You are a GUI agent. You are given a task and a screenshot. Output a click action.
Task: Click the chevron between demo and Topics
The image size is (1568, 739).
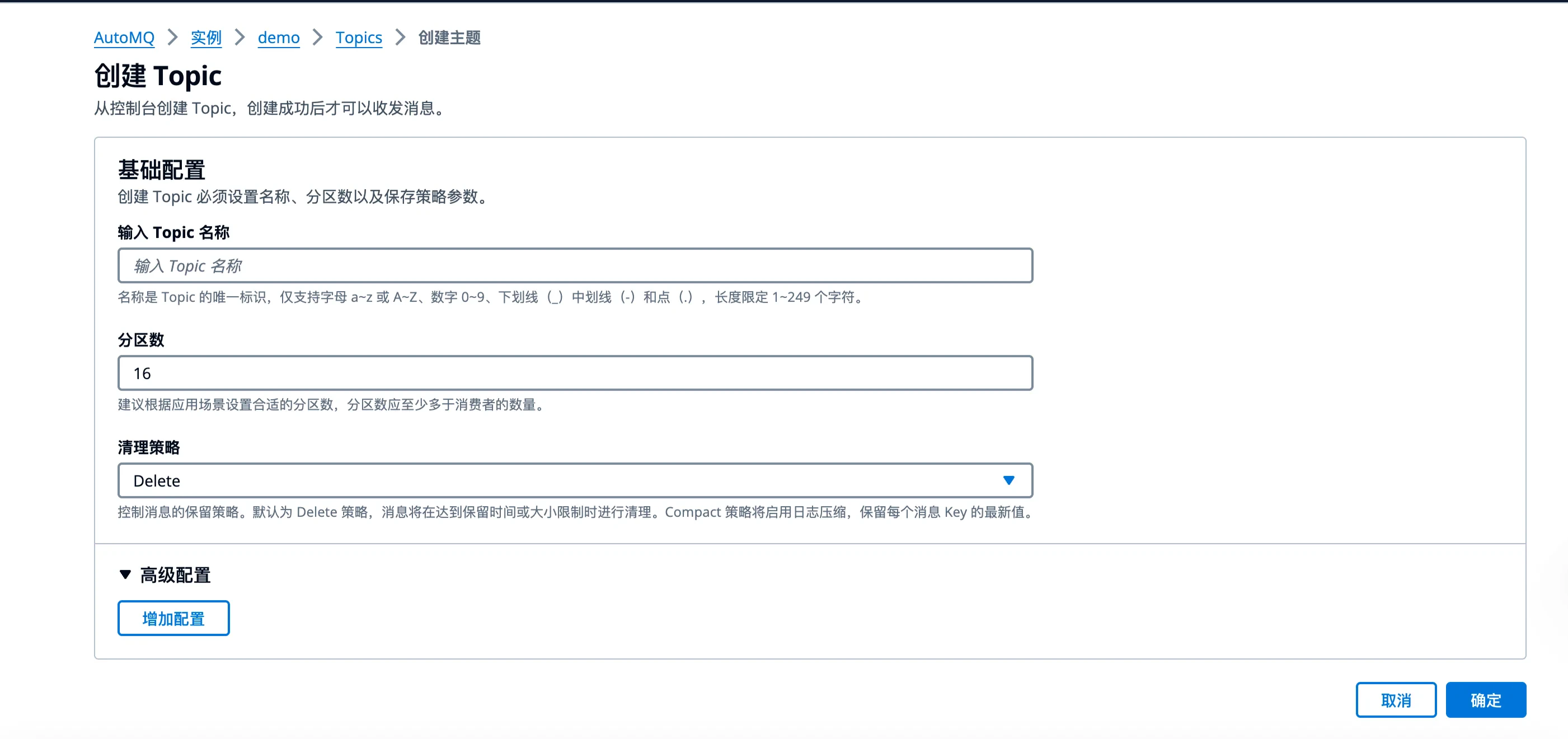tap(317, 37)
